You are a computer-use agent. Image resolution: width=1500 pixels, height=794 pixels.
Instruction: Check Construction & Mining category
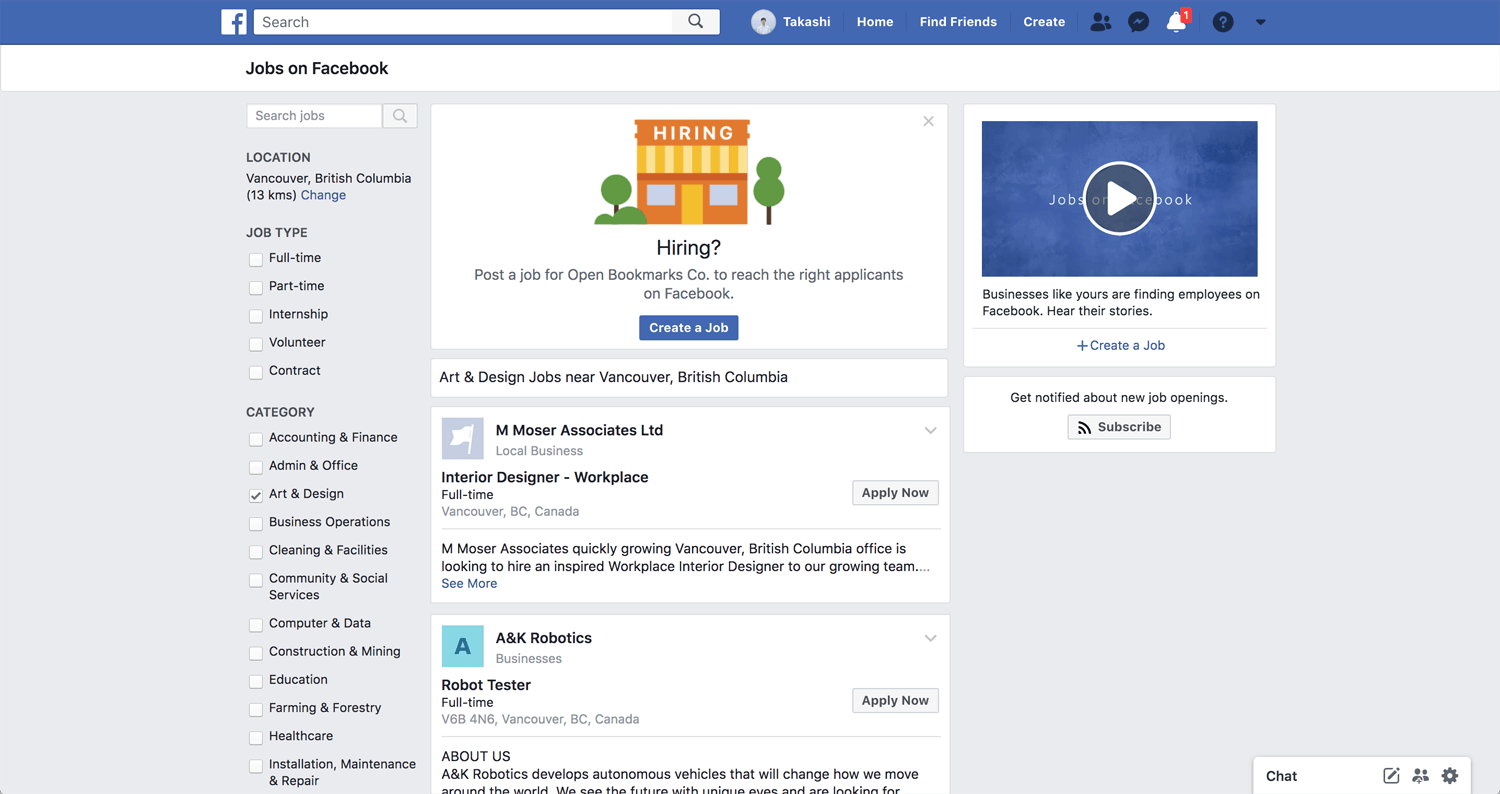(x=256, y=652)
